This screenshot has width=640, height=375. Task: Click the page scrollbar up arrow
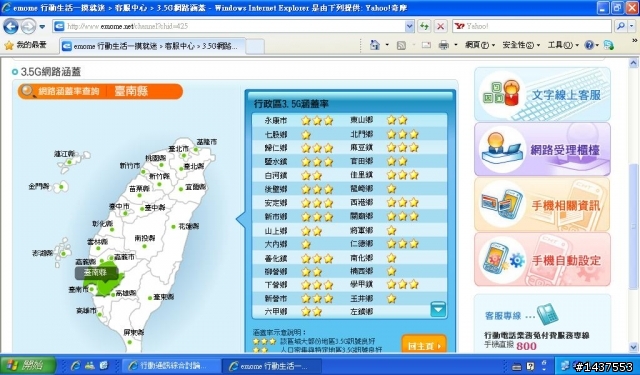(633, 63)
